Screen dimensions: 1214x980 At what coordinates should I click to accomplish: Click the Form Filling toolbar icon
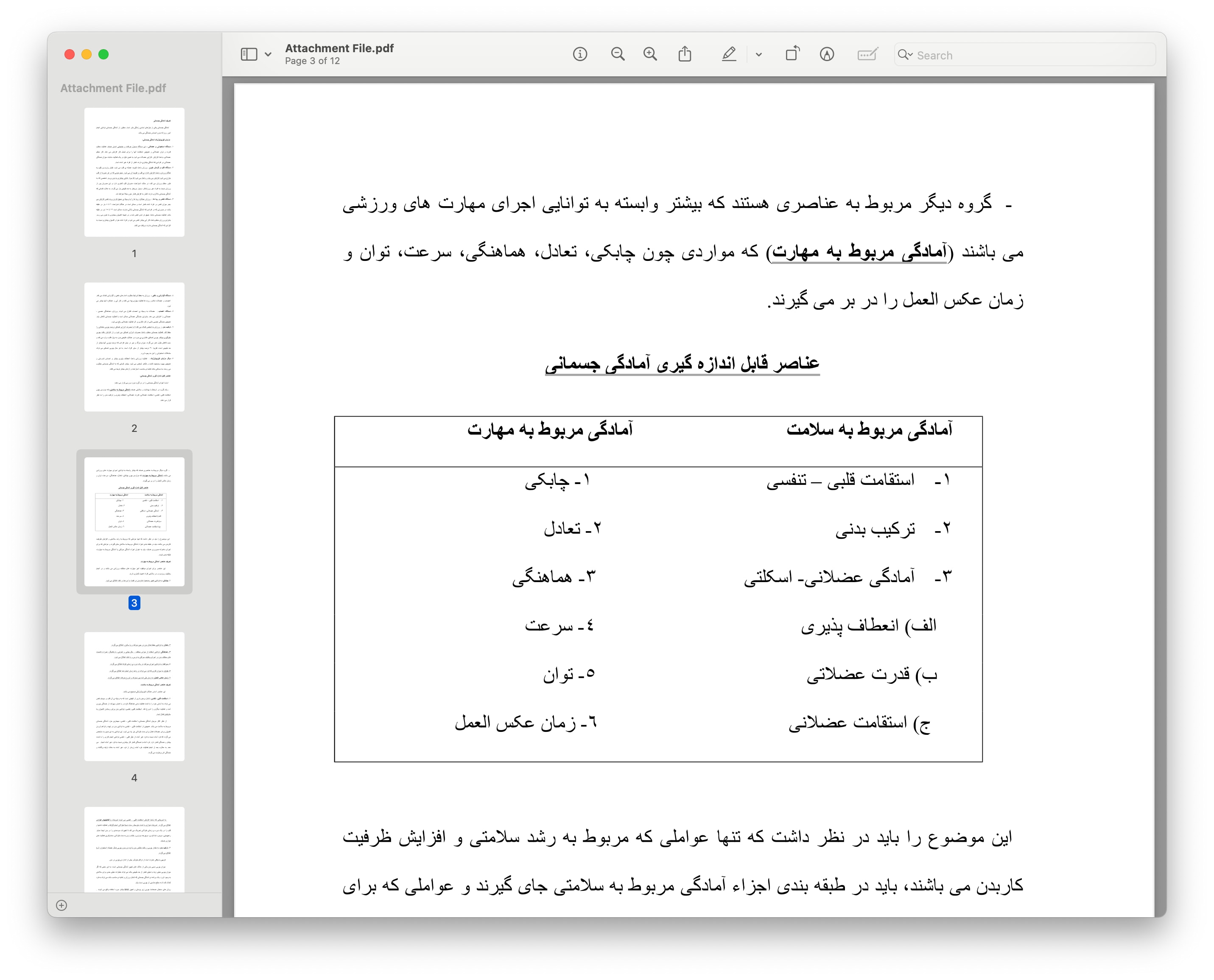point(867,54)
